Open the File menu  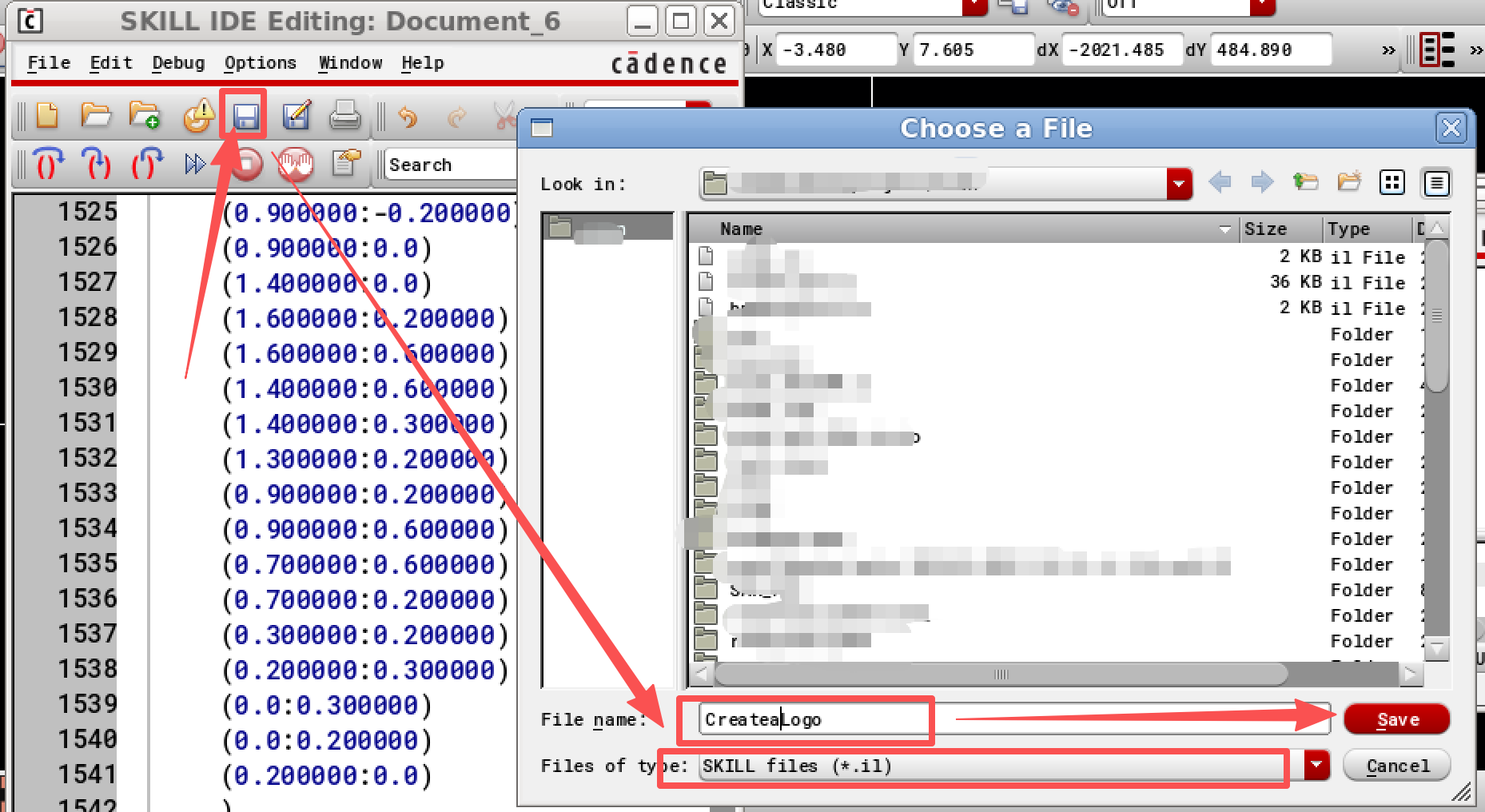coord(49,62)
